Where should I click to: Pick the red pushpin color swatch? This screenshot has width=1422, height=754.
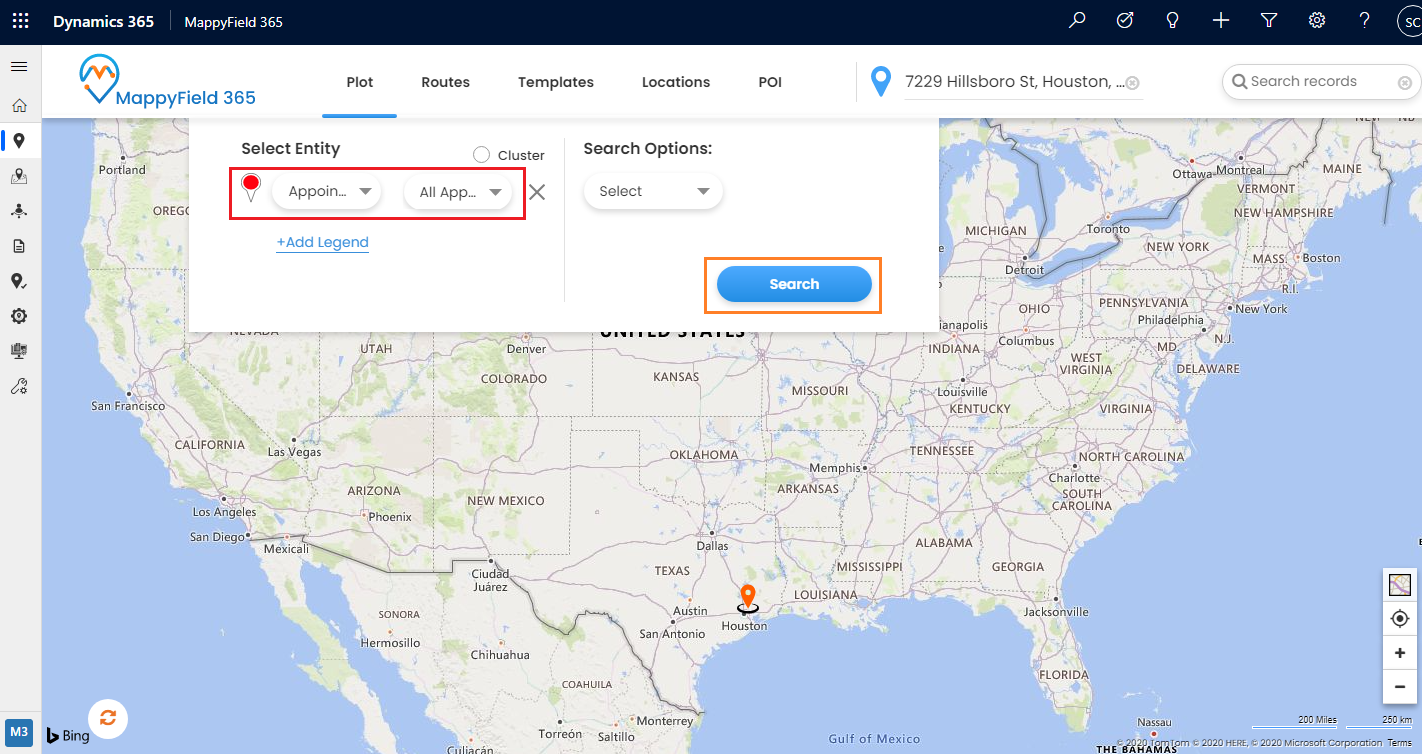(251, 187)
